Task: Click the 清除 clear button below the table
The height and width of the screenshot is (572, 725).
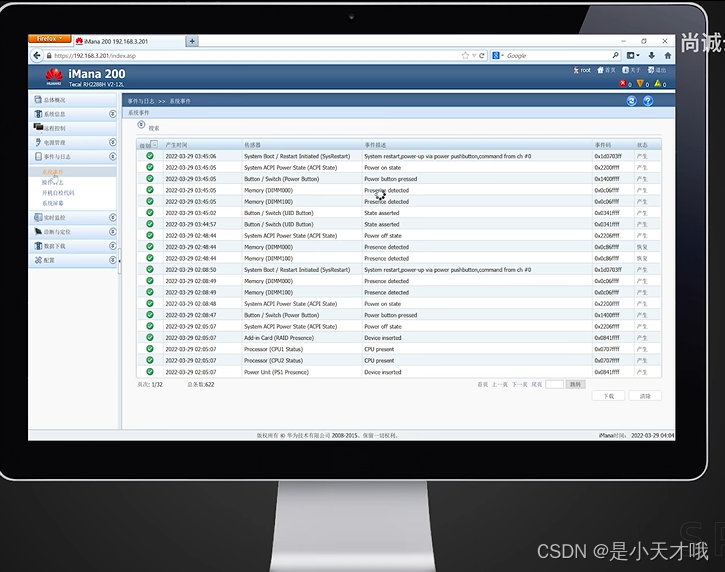Action: (x=645, y=396)
